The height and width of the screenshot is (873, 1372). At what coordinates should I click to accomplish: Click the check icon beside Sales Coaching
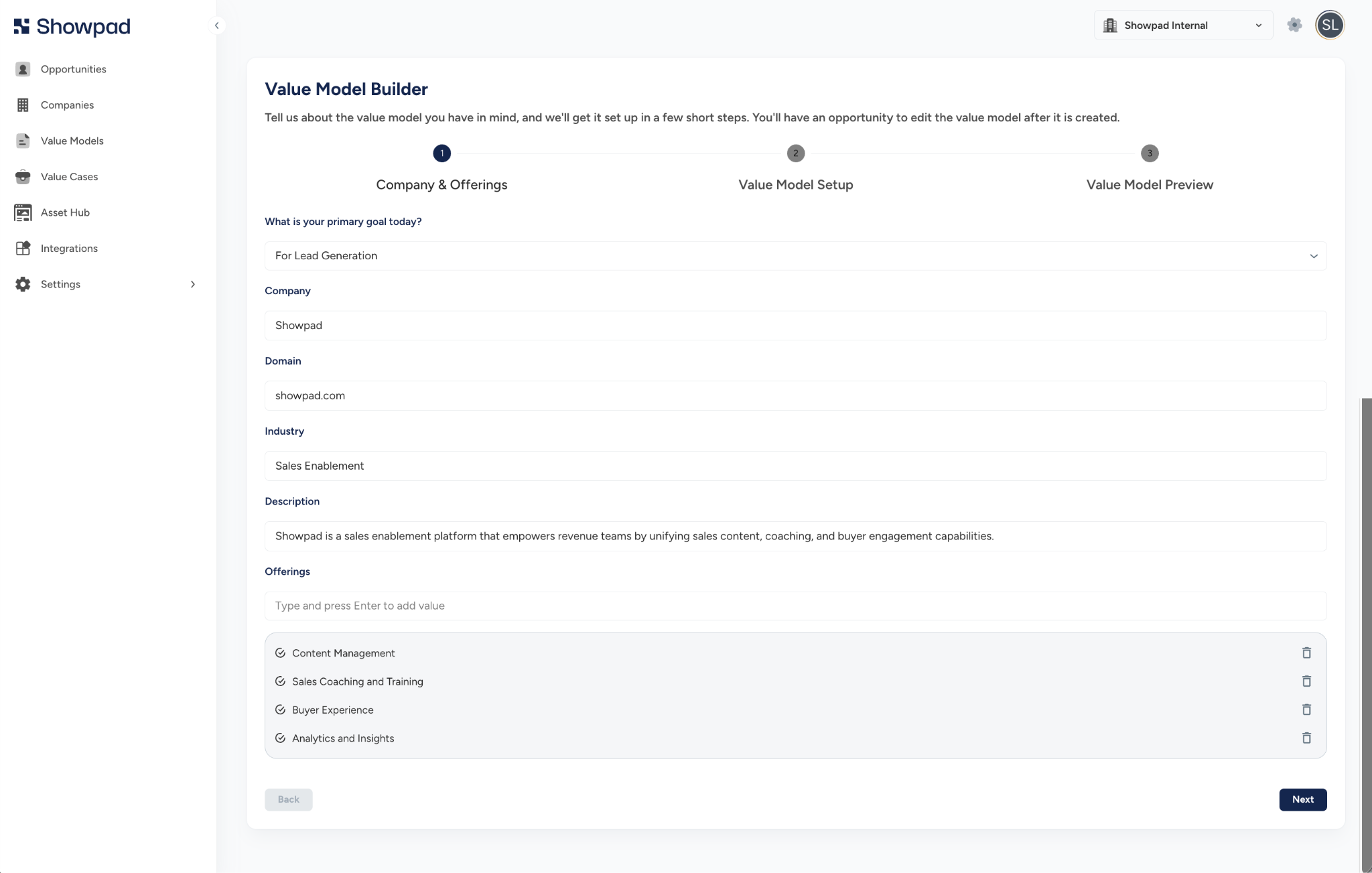[x=280, y=681]
